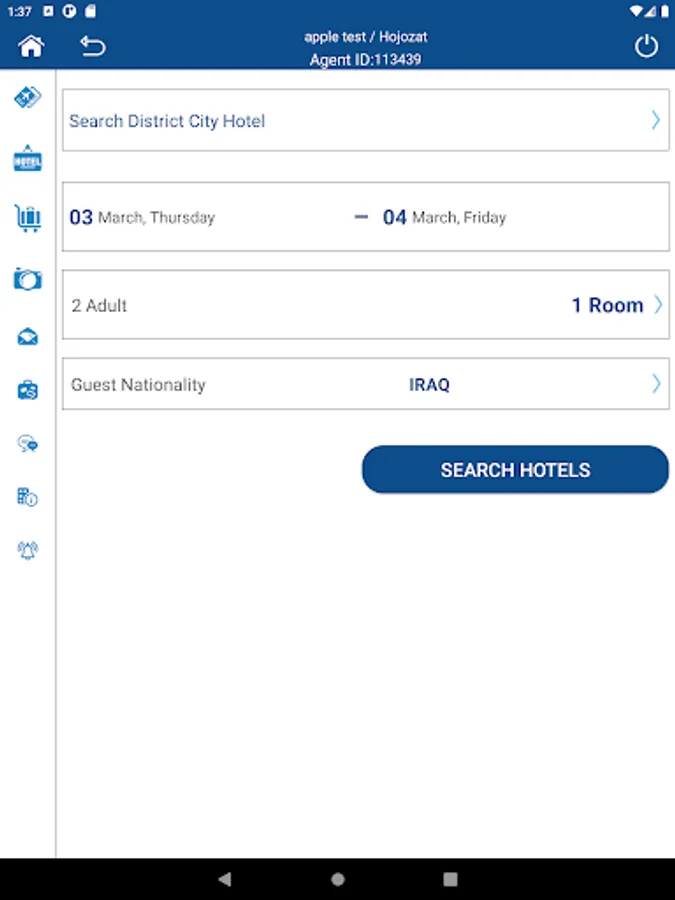Tap the power logout icon
Image resolution: width=675 pixels, height=900 pixels.
(647, 46)
